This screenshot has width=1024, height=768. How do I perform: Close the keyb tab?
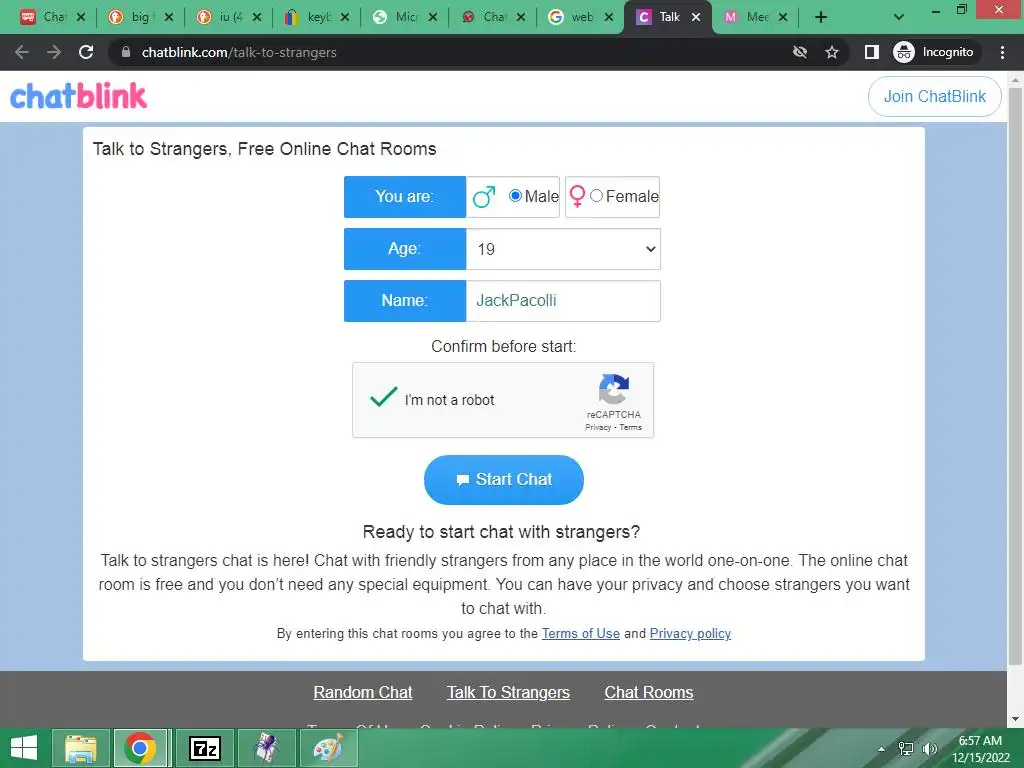[x=345, y=17]
